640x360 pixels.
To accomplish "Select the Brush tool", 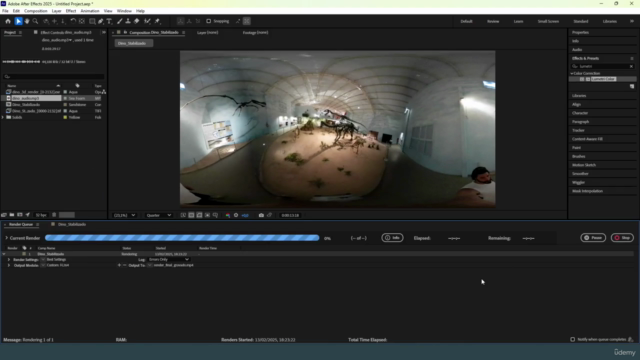I will point(120,21).
